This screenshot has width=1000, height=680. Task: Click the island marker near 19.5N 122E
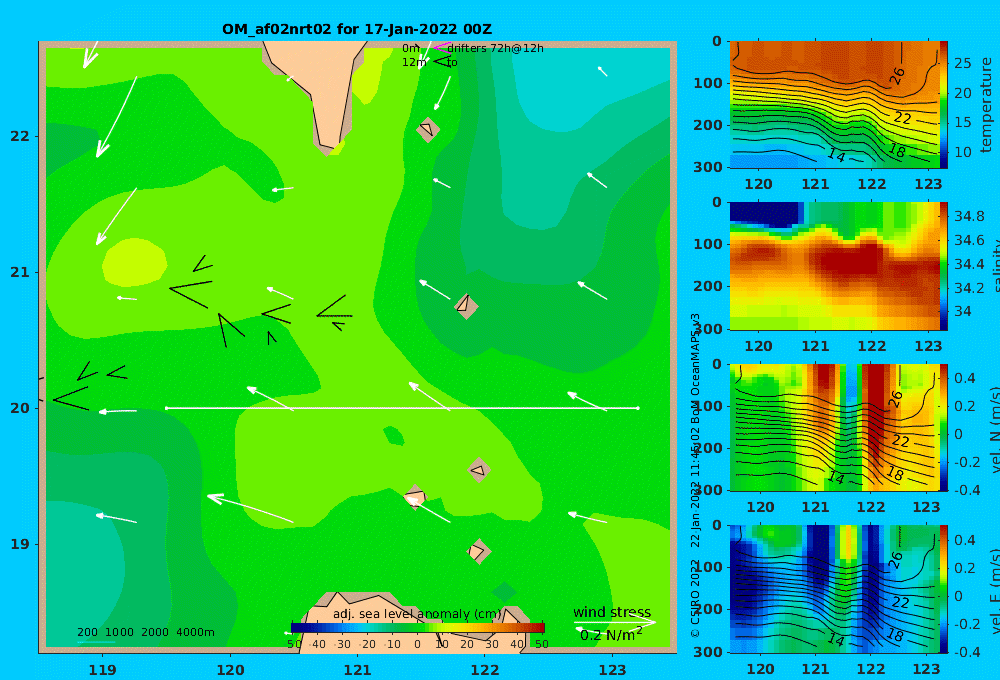[479, 471]
